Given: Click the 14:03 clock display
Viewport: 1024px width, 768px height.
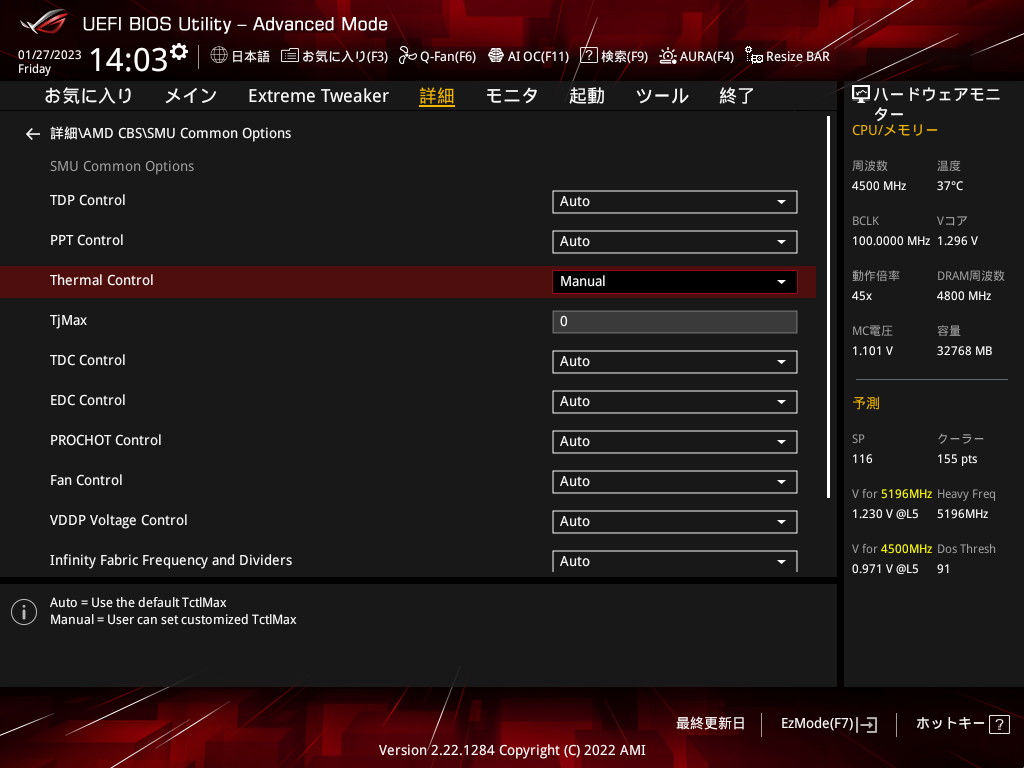Looking at the screenshot, I should pyautogui.click(x=129, y=59).
